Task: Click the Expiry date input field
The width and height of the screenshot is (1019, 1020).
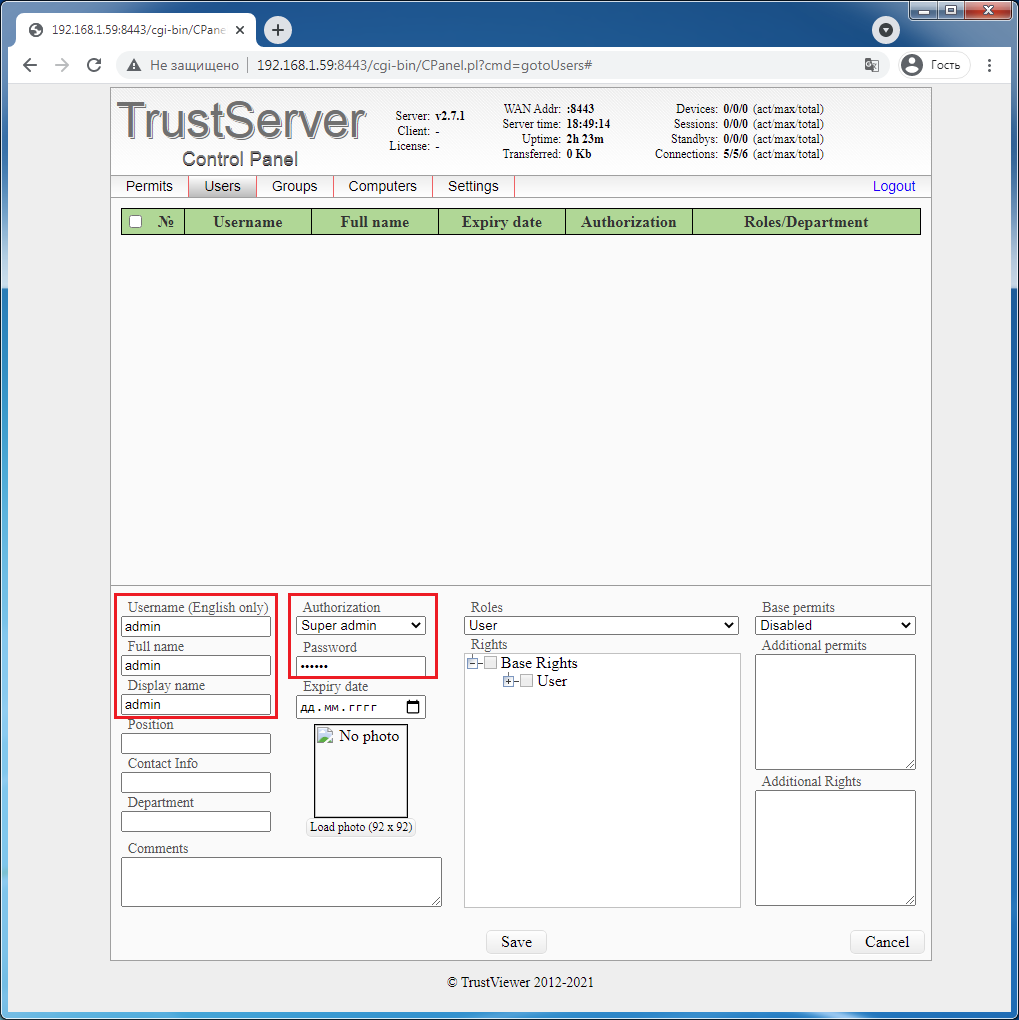Action: [x=361, y=707]
